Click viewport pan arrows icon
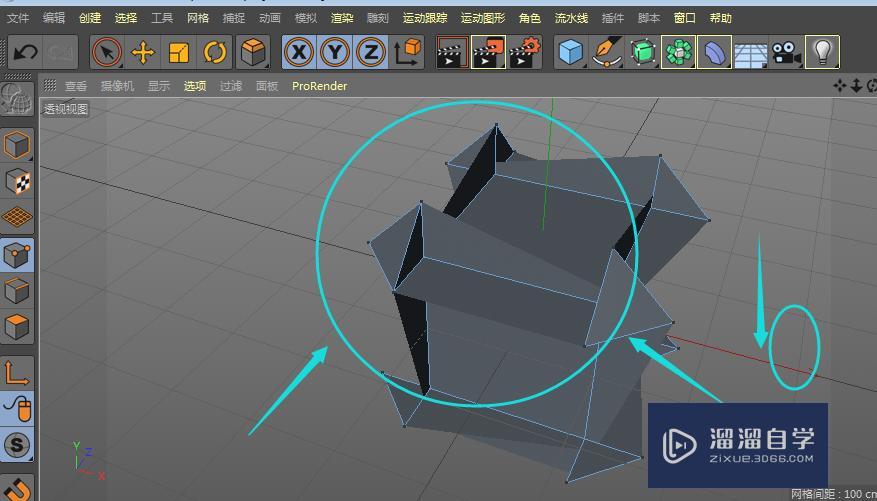Image resolution: width=877 pixels, height=501 pixels. pos(839,86)
